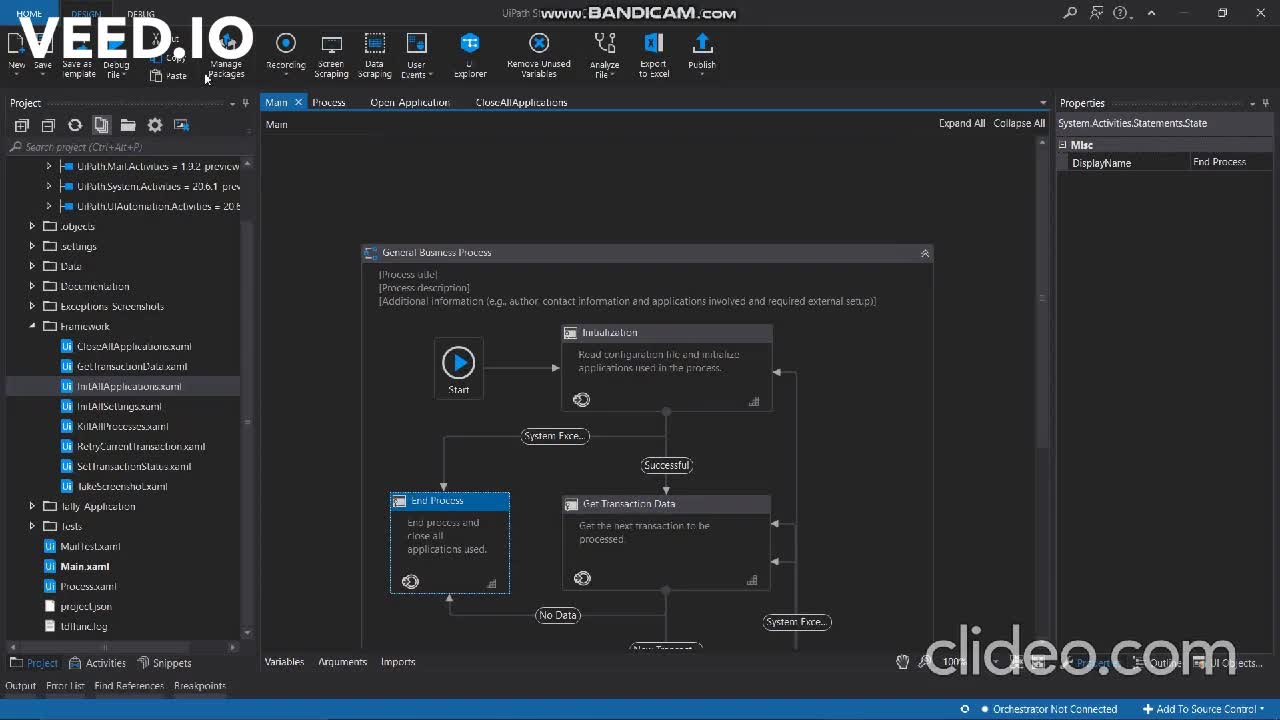
Task: Expand the Data folder
Action: [x=32, y=266]
